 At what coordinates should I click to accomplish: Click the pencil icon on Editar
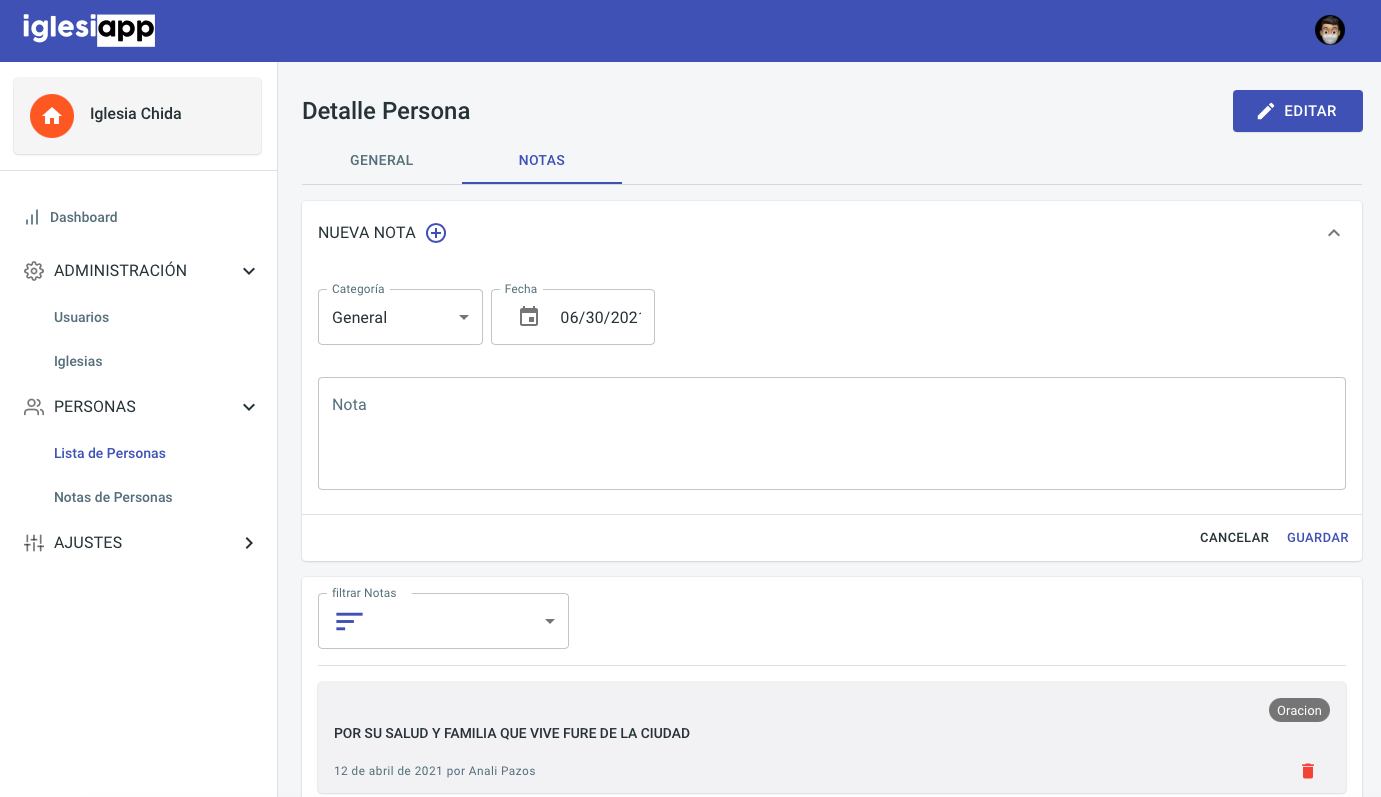pyautogui.click(x=1266, y=111)
